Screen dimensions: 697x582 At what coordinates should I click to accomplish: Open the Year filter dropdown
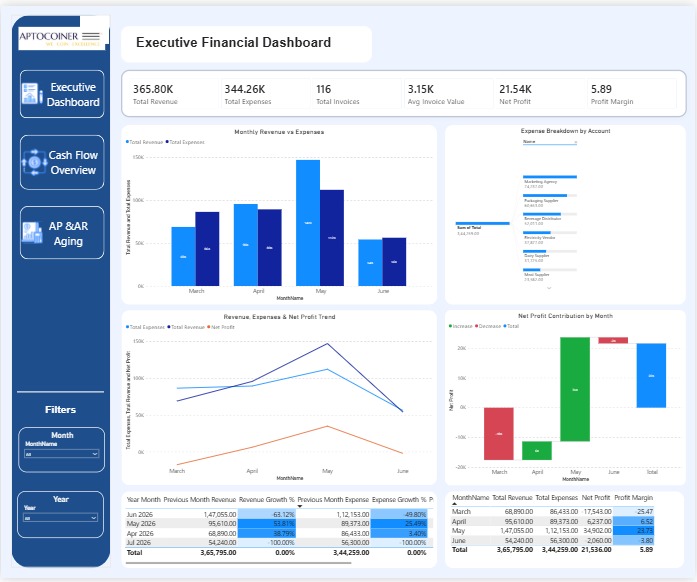(60, 518)
